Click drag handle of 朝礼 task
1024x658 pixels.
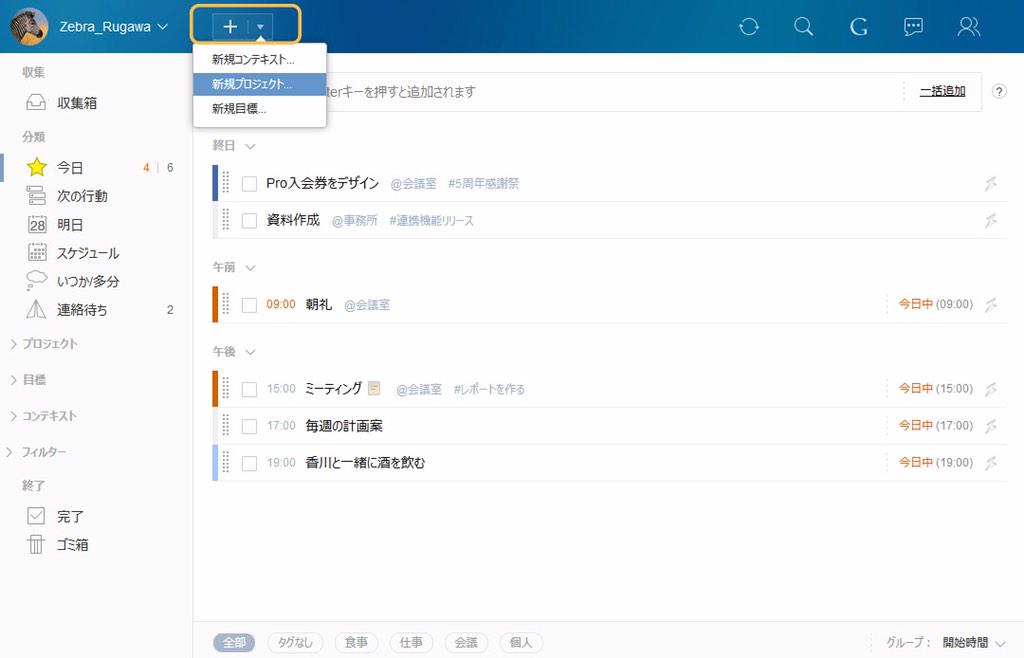coord(226,304)
